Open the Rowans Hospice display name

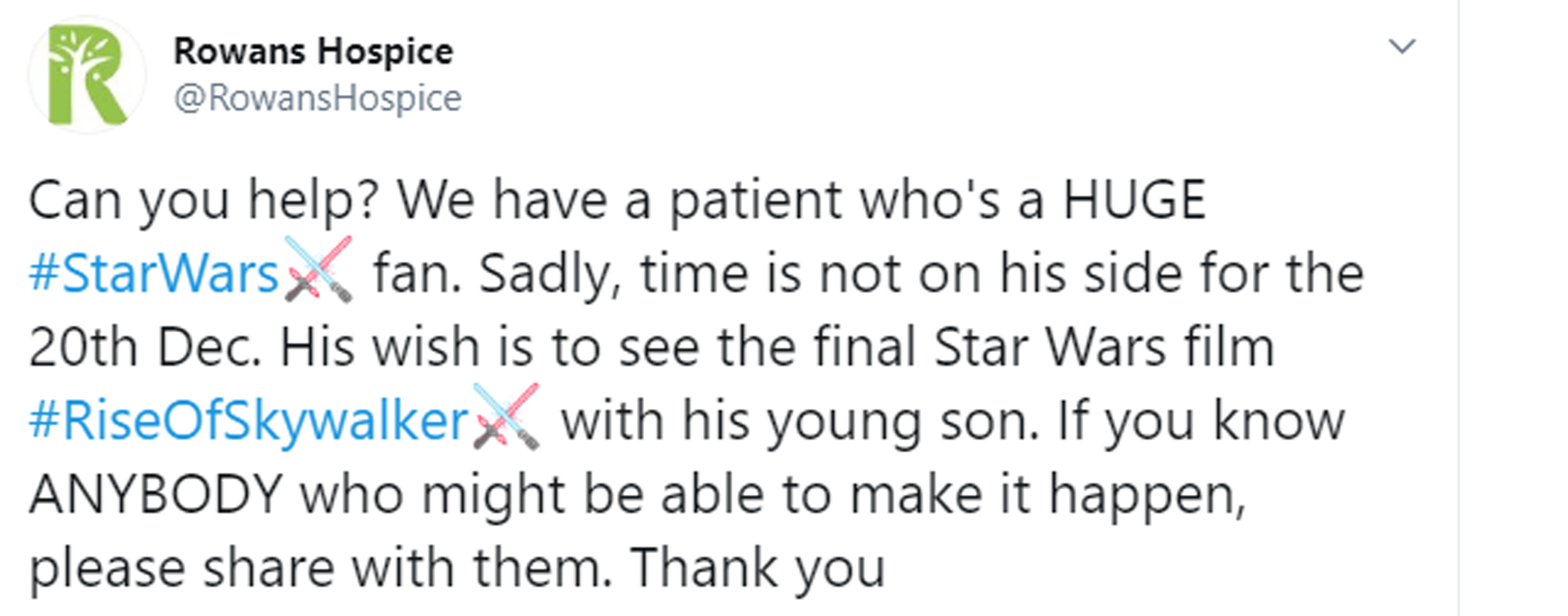click(x=314, y=51)
